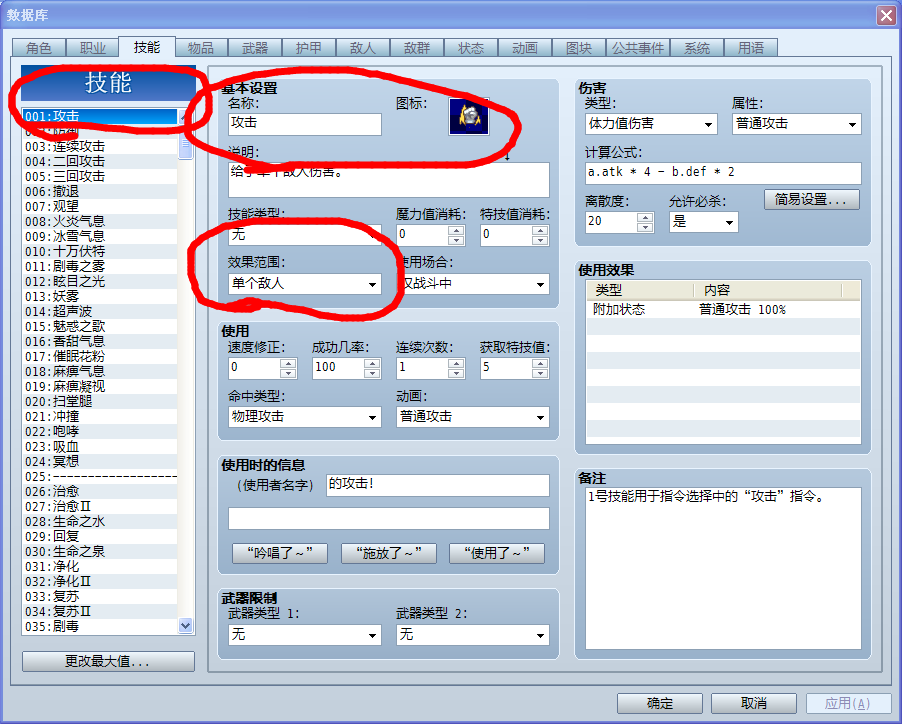This screenshot has height=724, width=902.
Task: Expand the 效果范围 dropdown
Action: coord(305,284)
